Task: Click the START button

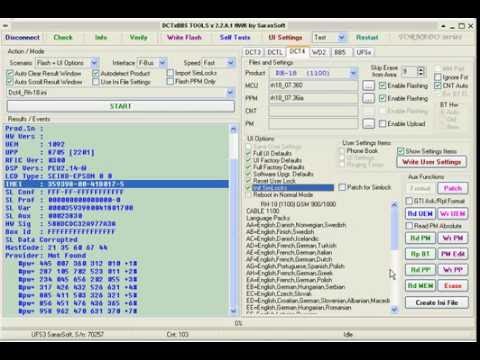Action: point(121,106)
